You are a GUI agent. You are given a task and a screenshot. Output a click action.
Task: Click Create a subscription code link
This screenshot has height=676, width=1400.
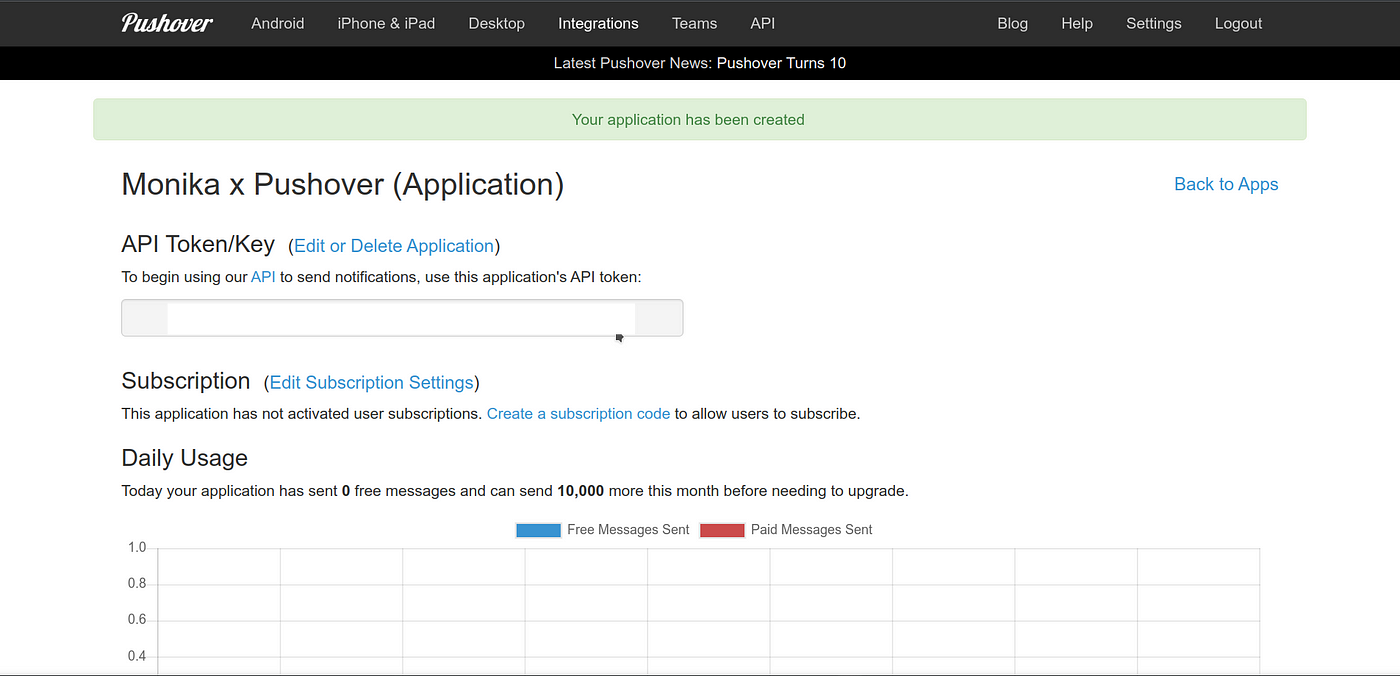(x=578, y=414)
